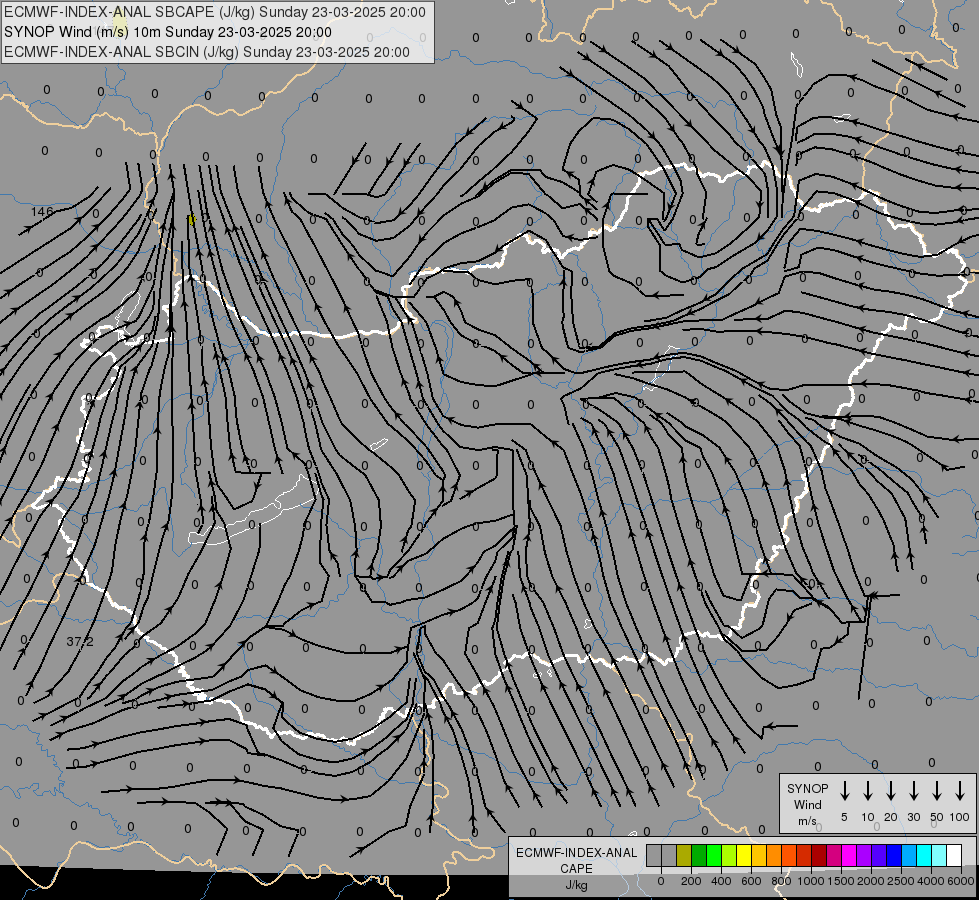The height and width of the screenshot is (900, 979).
Task: Click the ECMWF-INDEX-ANAL CAPE legend label
Action: click(x=576, y=860)
